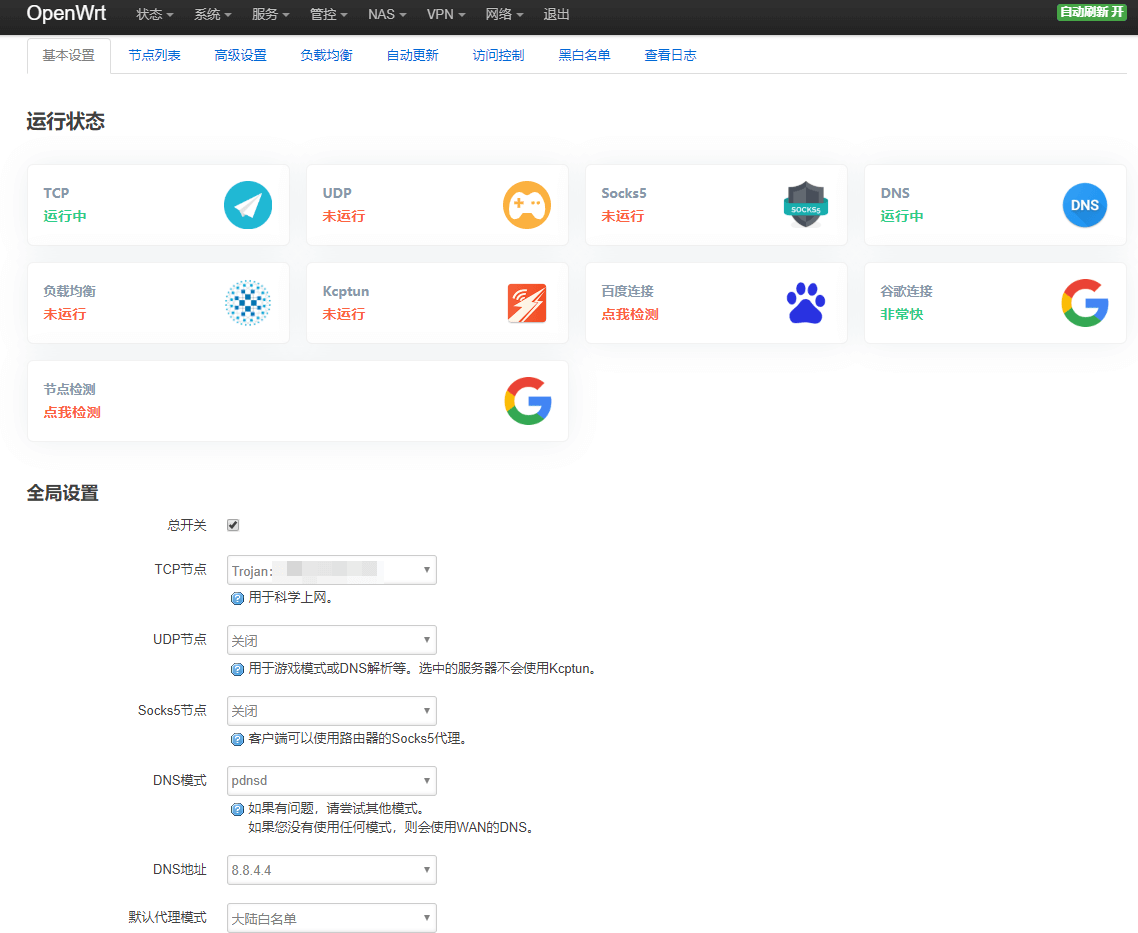This screenshot has height=933, width=1138.
Task: Open the Socks5节点 dropdown
Action: click(332, 710)
